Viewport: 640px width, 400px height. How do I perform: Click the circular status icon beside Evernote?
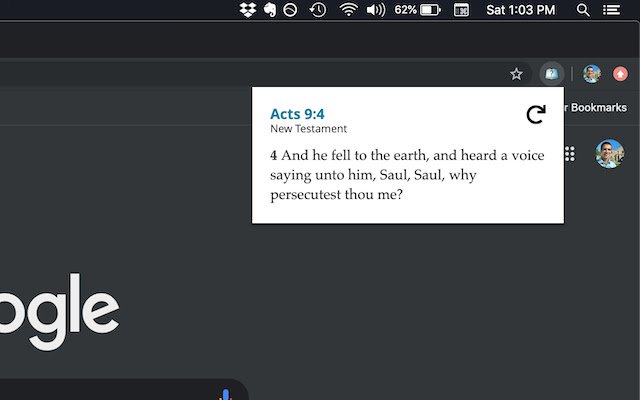(290, 10)
